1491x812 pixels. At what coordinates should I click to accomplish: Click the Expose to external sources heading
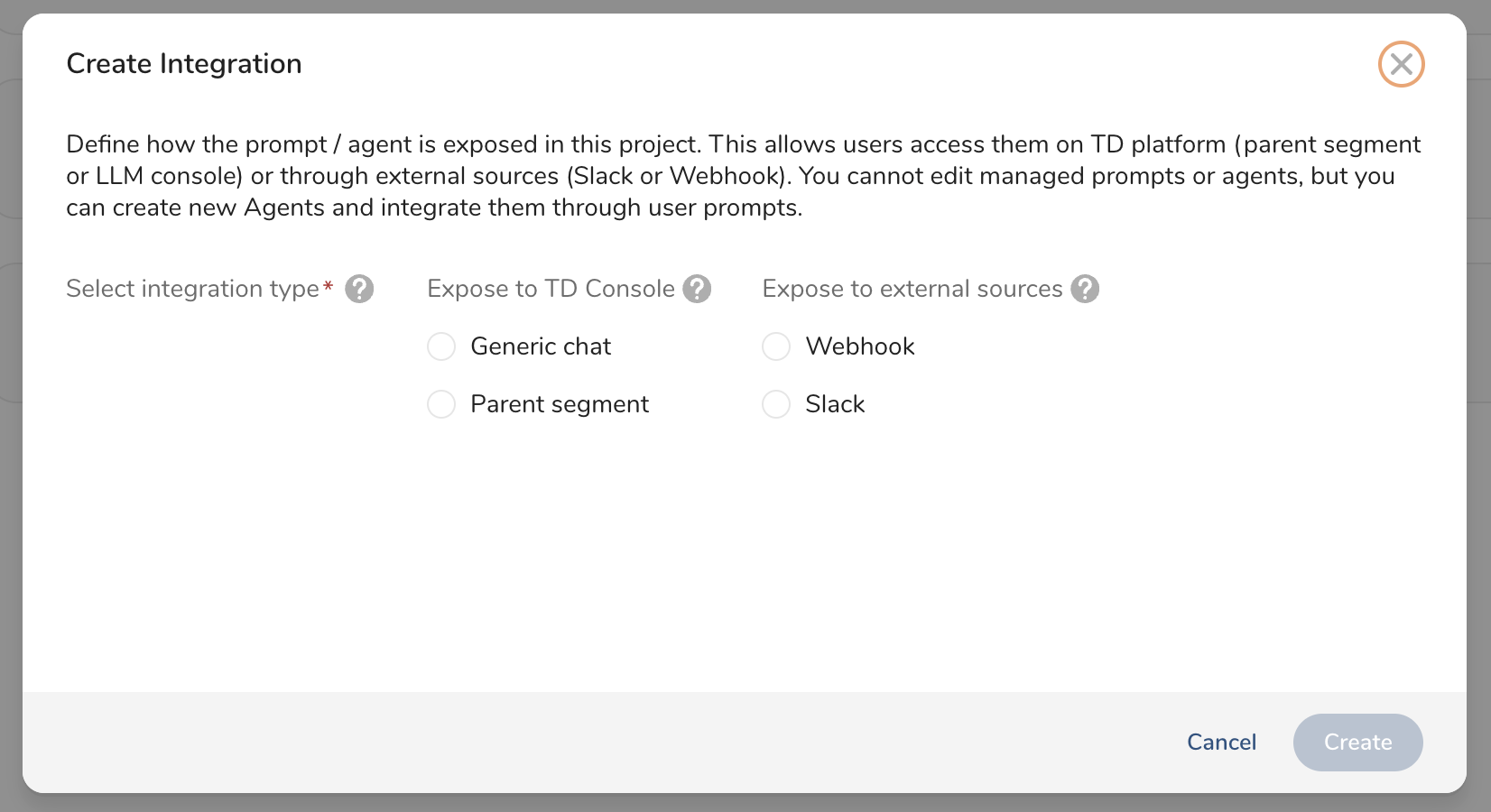click(x=912, y=289)
